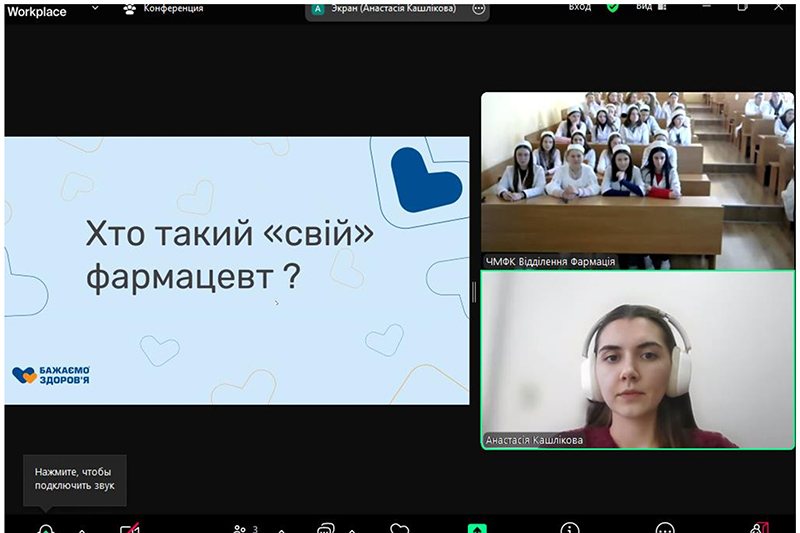This screenshot has width=800, height=533.
Task: Click the join audio headphone icon
Action: [45, 529]
